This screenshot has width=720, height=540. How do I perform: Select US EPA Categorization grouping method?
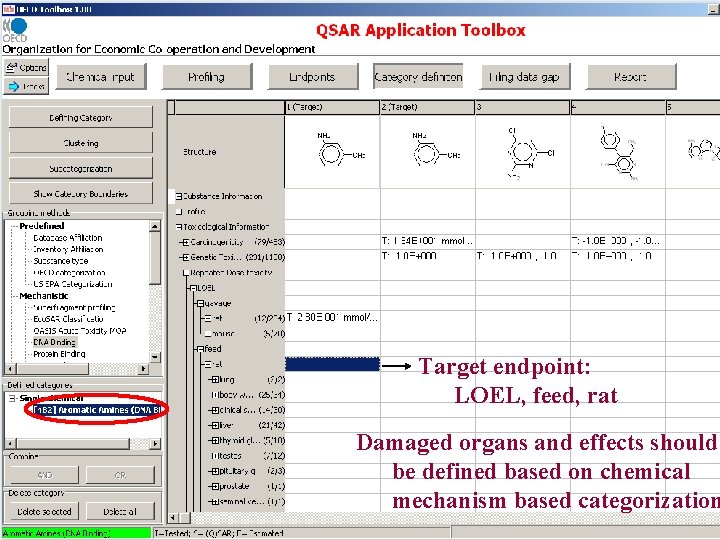point(73,284)
